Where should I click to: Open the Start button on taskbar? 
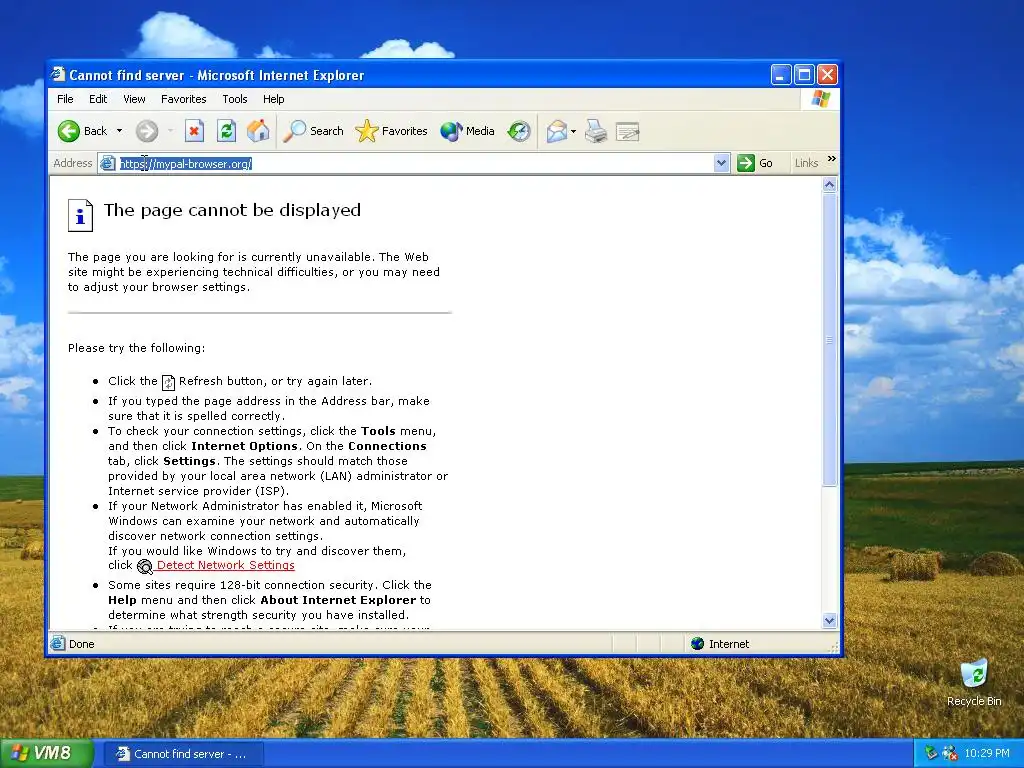(46, 754)
